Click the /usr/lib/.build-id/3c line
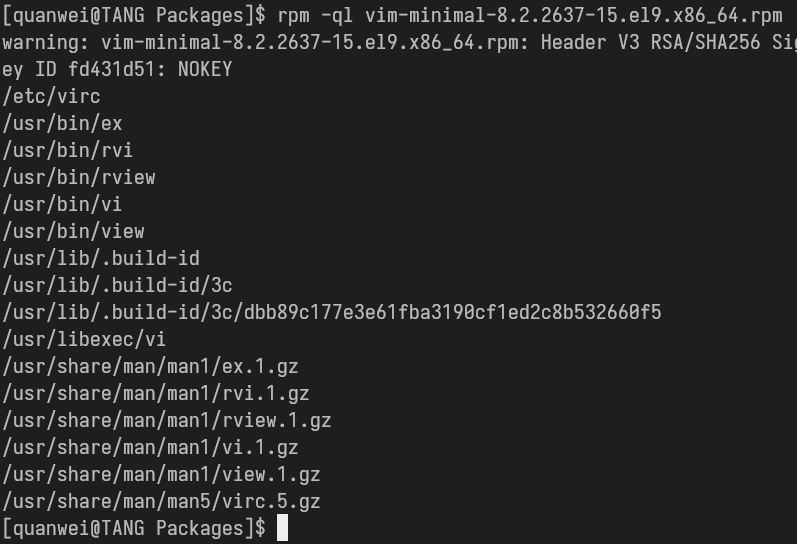 pyautogui.click(x=117, y=285)
